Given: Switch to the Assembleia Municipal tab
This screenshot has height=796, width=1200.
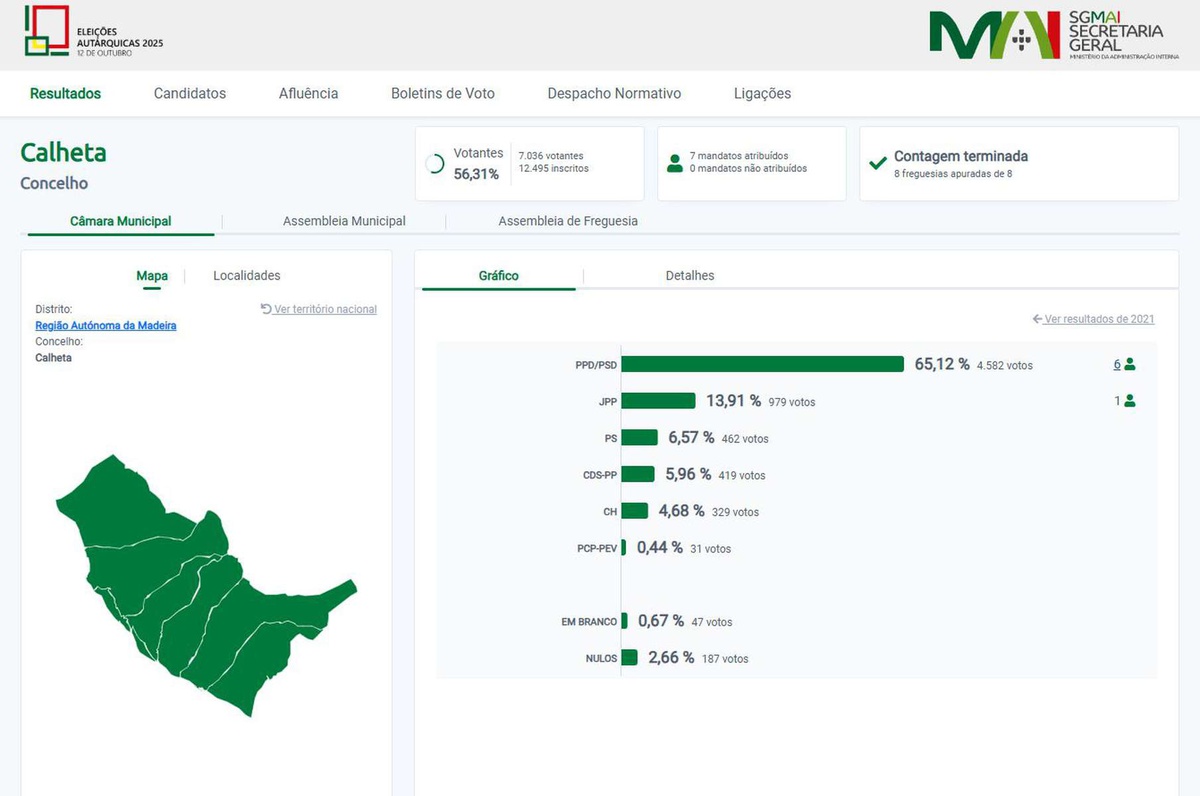Looking at the screenshot, I should point(344,221).
